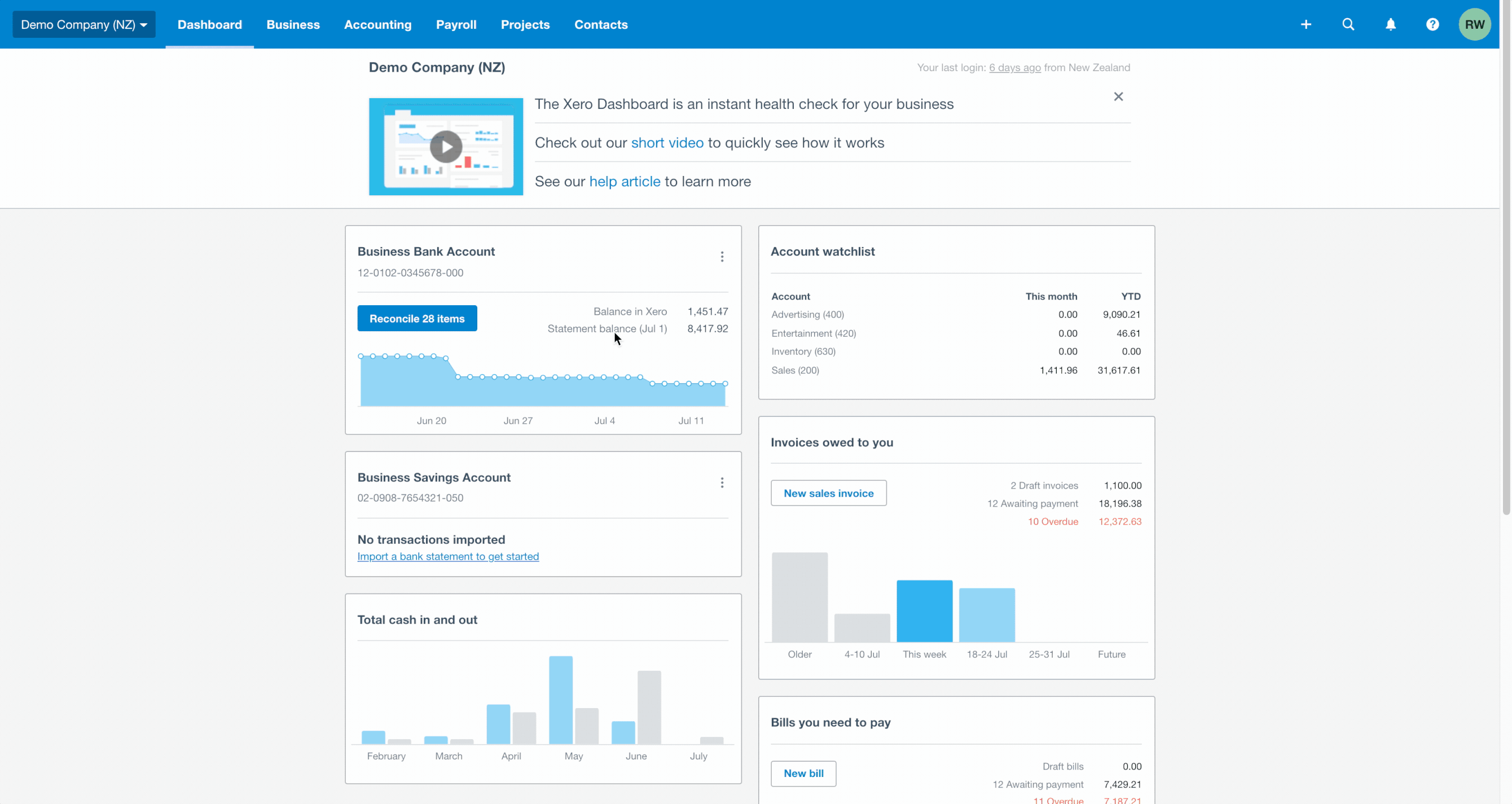Viewport: 1512px width, 804px height.
Task: Click the page vertical scrollbar
Action: point(1506,258)
